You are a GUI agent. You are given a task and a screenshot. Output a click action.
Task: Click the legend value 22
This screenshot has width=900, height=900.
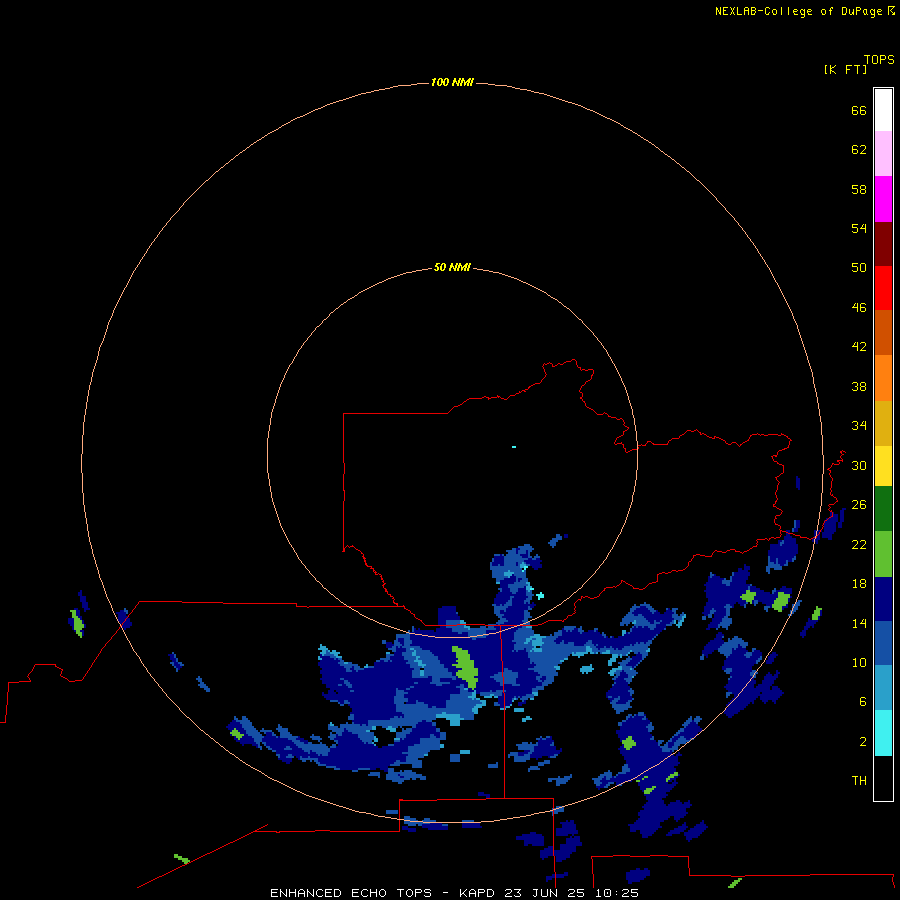[859, 545]
